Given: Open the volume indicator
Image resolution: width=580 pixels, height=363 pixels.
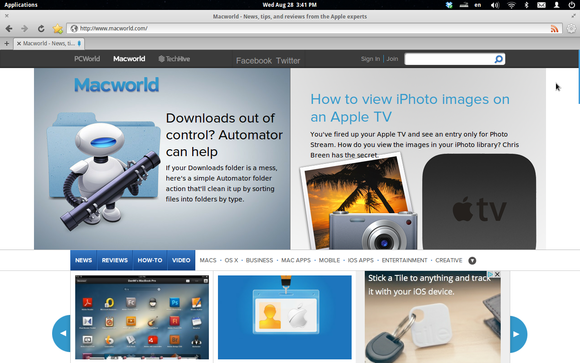Looking at the screenshot, I should click(495, 5).
